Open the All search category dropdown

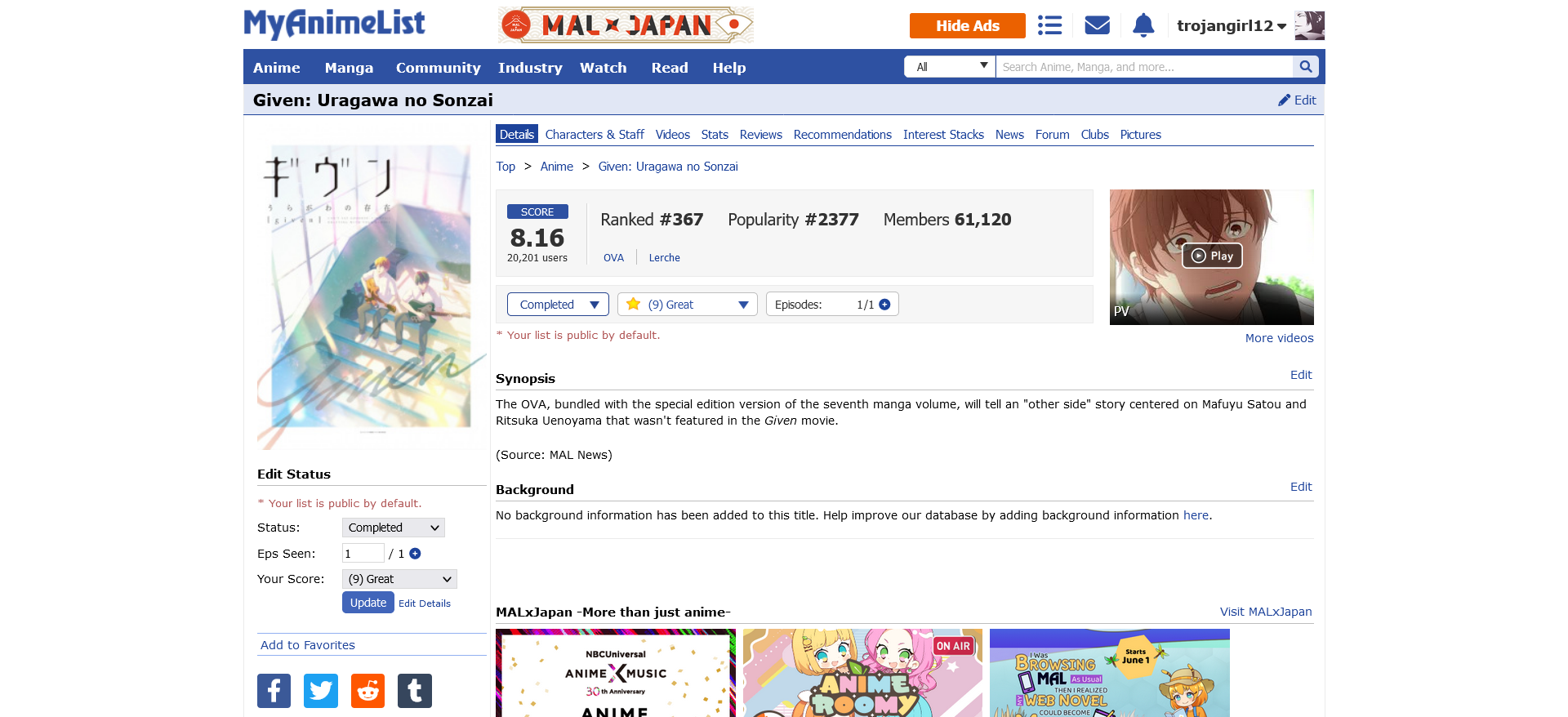tap(950, 67)
